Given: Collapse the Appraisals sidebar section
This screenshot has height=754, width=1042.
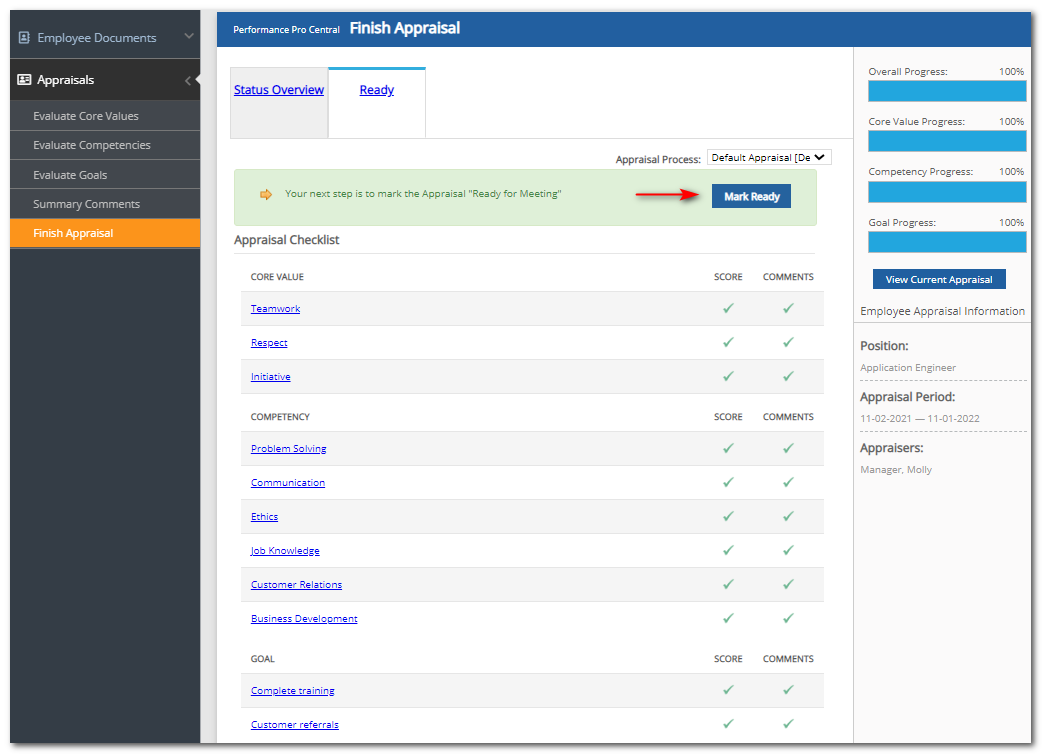Looking at the screenshot, I should pyautogui.click(x=188, y=81).
